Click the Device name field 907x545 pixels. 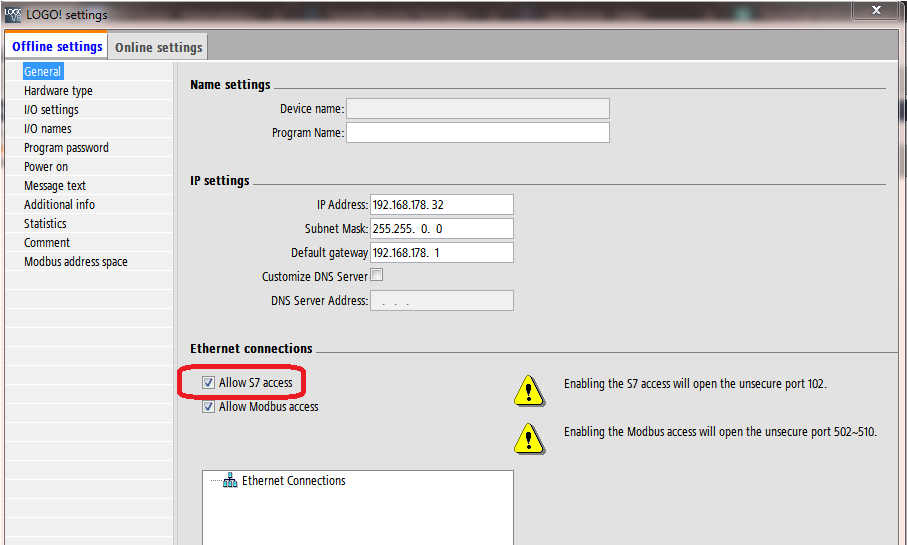(477, 109)
